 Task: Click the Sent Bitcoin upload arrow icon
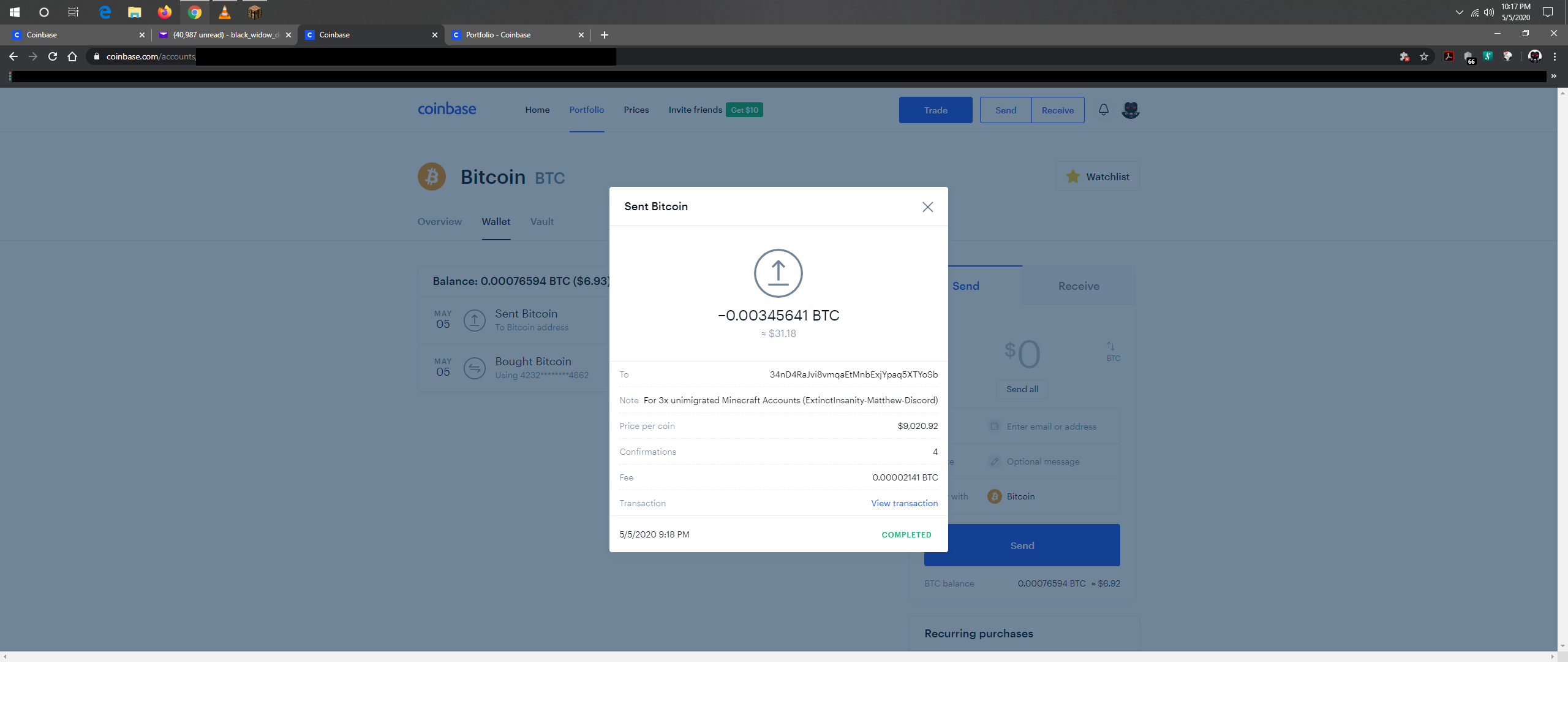[x=474, y=320]
